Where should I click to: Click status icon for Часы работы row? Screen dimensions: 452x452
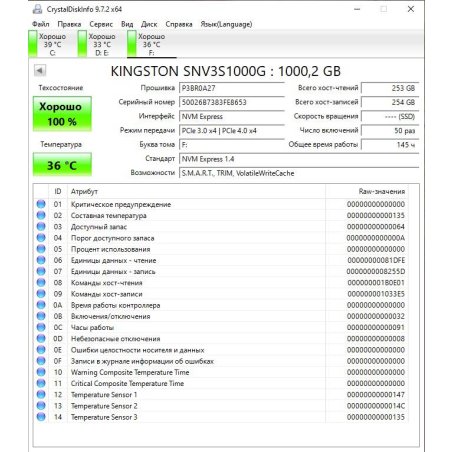click(41, 327)
